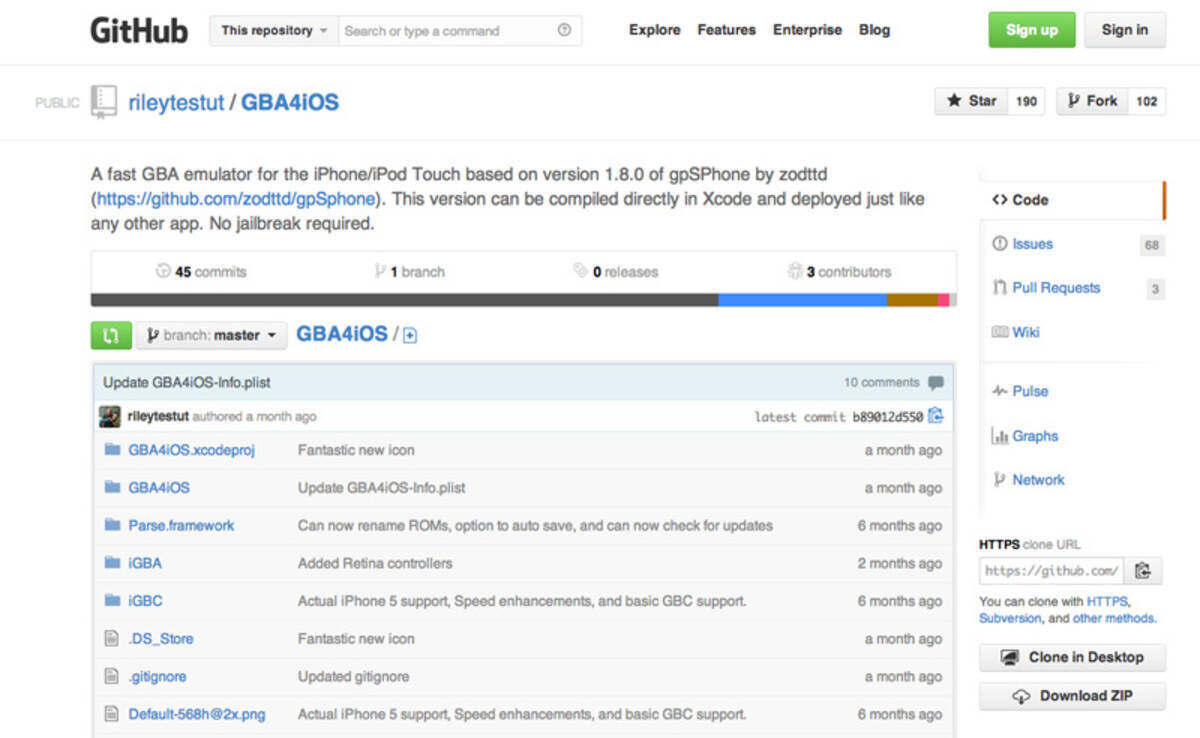
Task: Copy the latest commit SHA with clipboard icon
Action: (935, 416)
